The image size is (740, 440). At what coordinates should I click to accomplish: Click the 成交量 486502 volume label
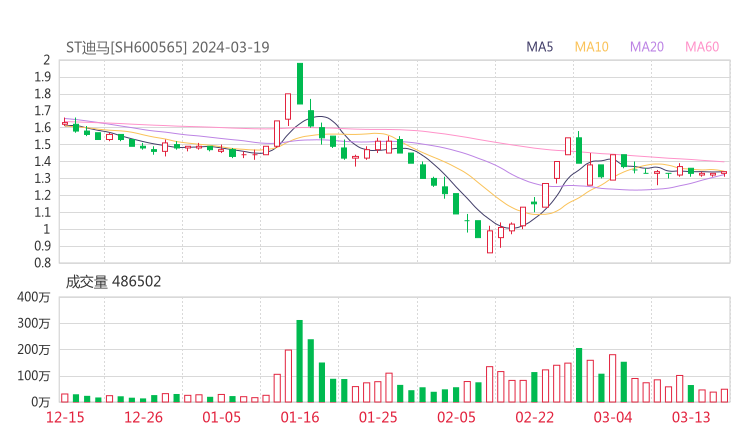pos(113,282)
